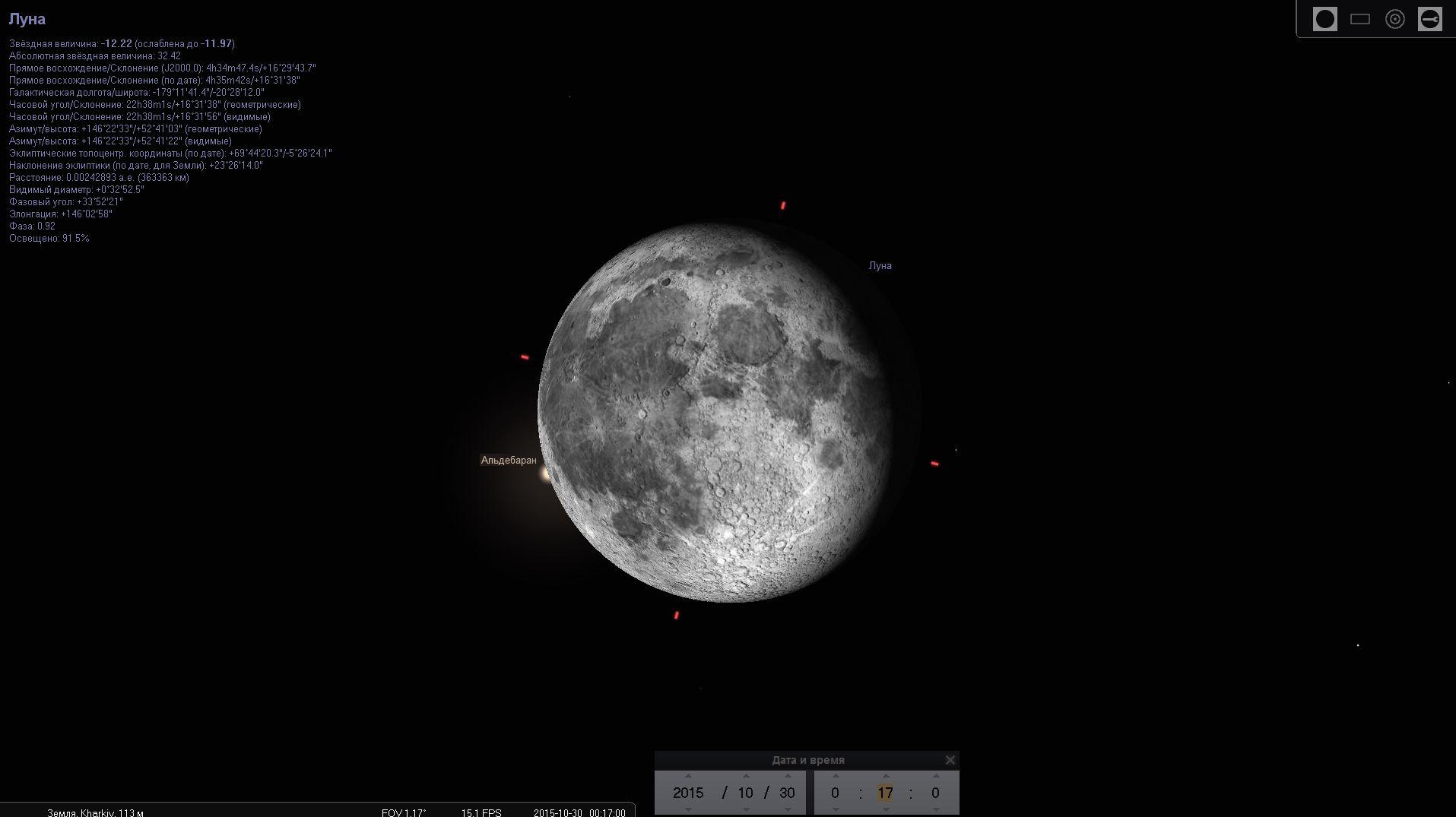1456x817 pixels.
Task: Increase the minutes with the up arrow
Action: tap(886, 776)
